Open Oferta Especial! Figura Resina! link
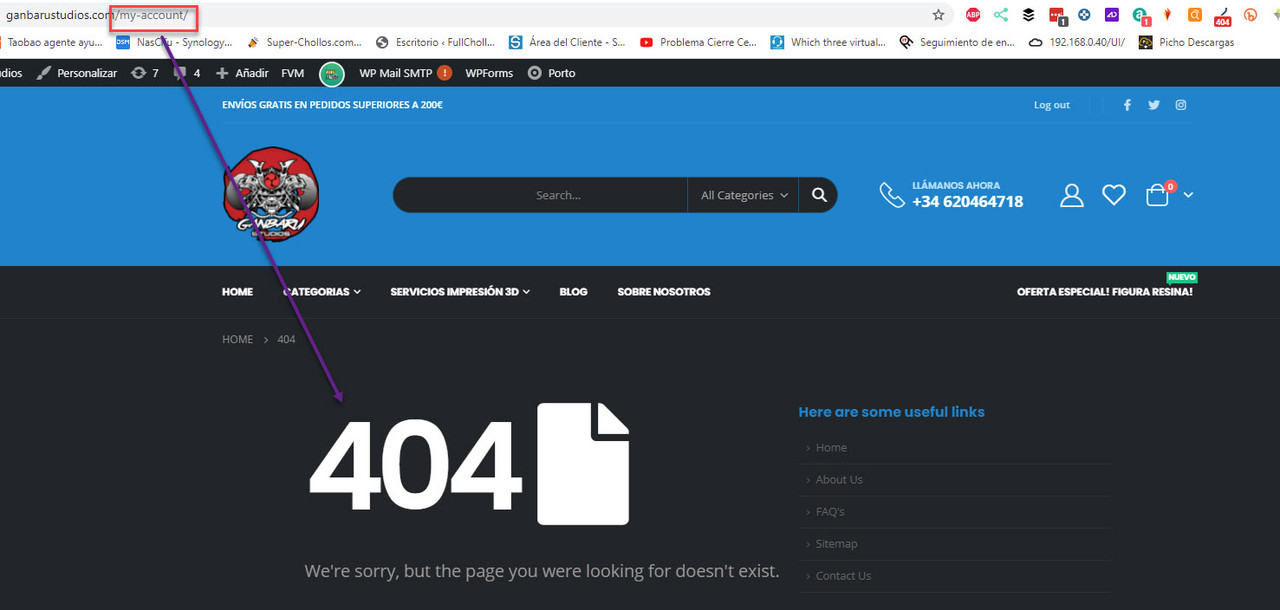 [x=1105, y=292]
